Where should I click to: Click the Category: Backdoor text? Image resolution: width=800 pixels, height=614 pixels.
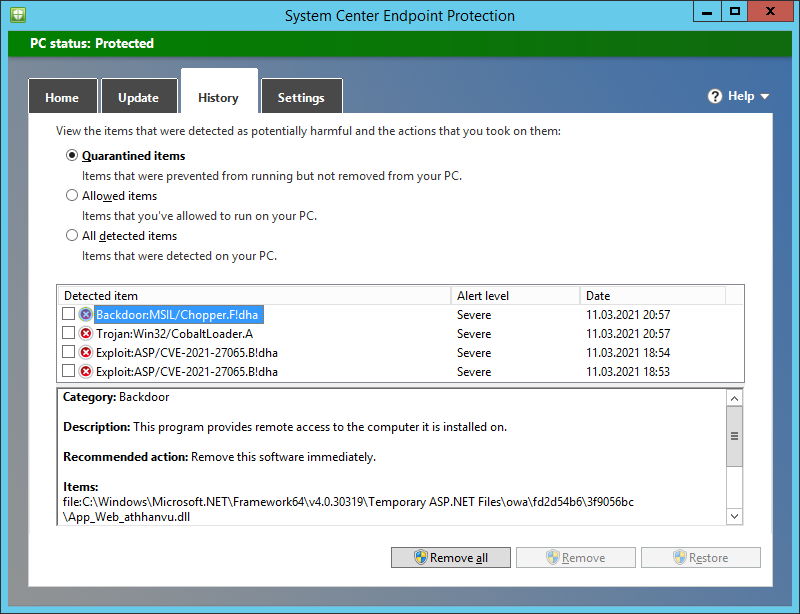tap(116, 397)
